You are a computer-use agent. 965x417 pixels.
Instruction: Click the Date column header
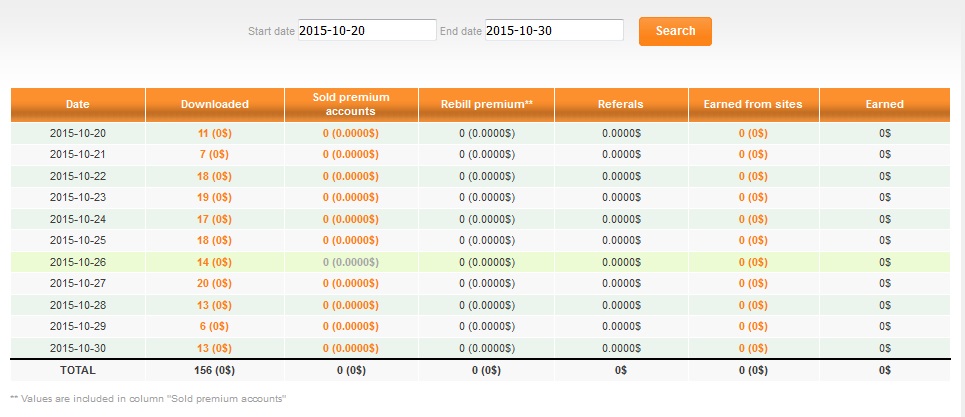tap(78, 105)
